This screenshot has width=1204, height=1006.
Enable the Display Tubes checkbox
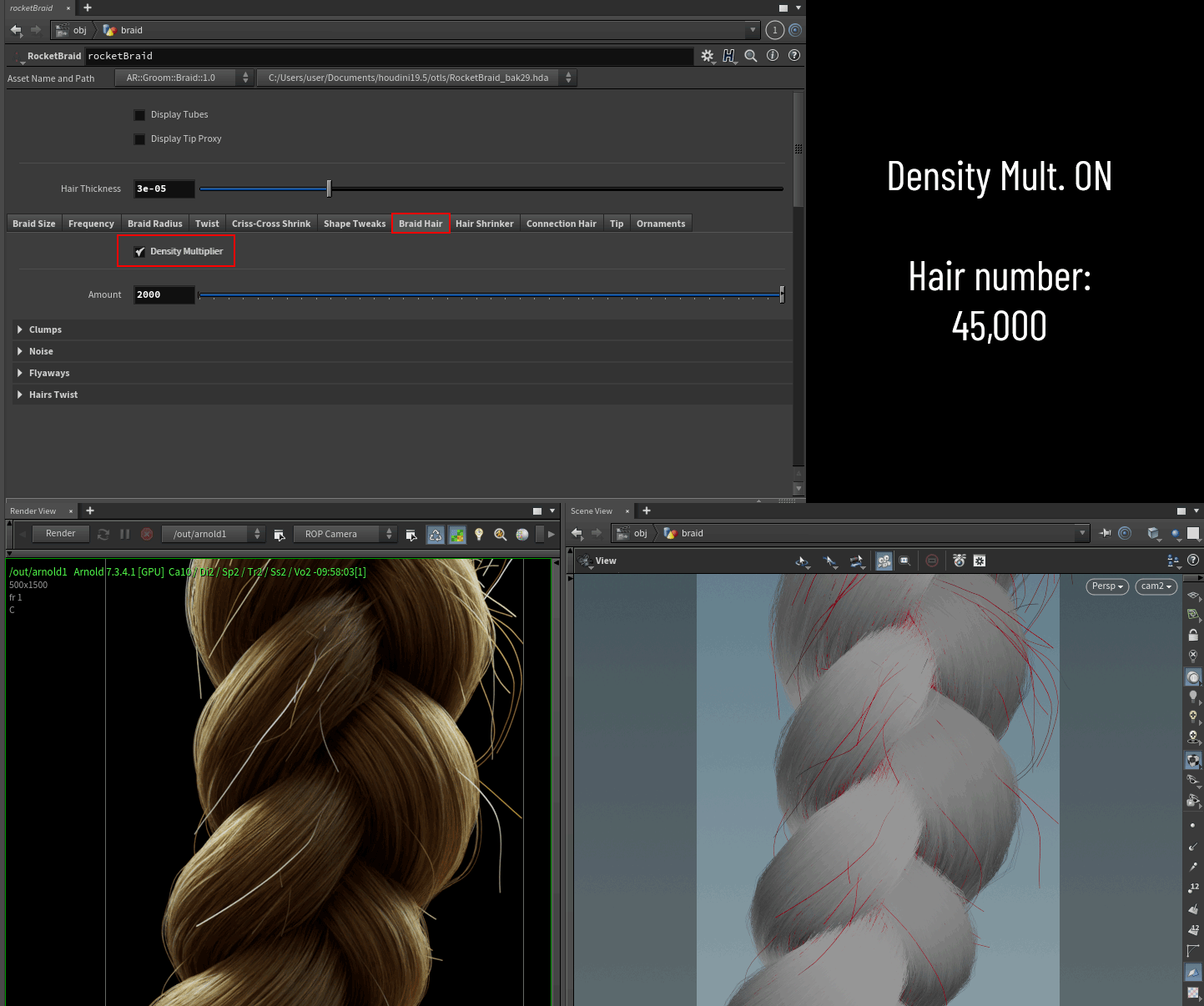139,115
